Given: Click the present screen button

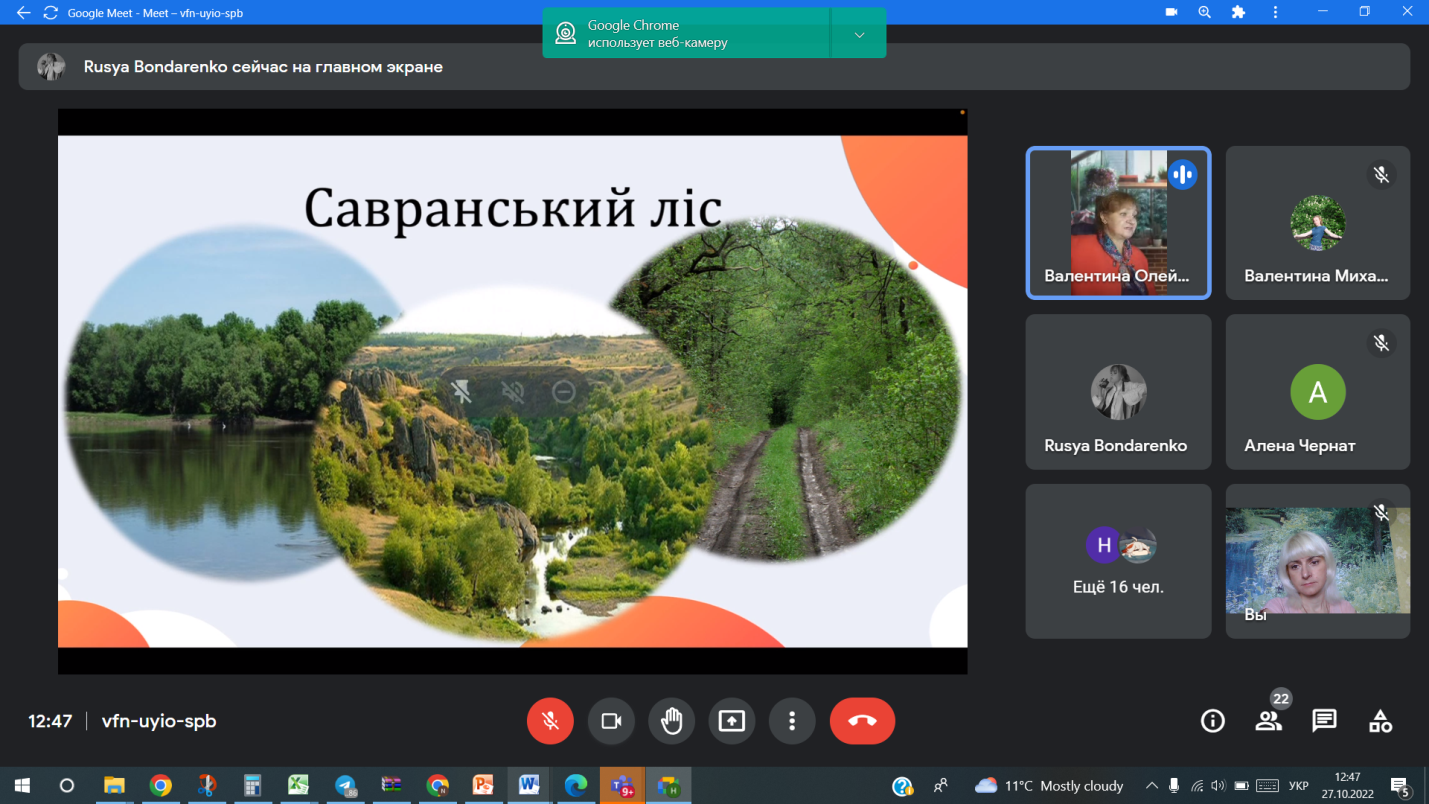Looking at the screenshot, I should (x=732, y=721).
